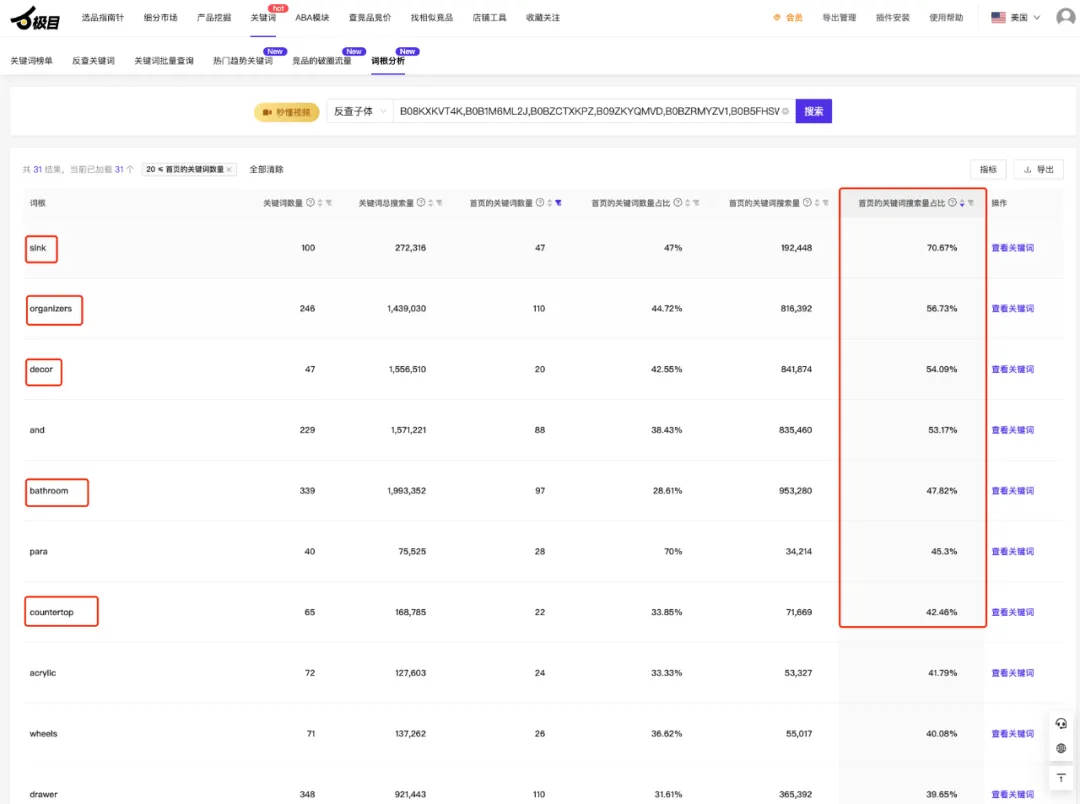Open the 会员 membership link

(x=788, y=17)
